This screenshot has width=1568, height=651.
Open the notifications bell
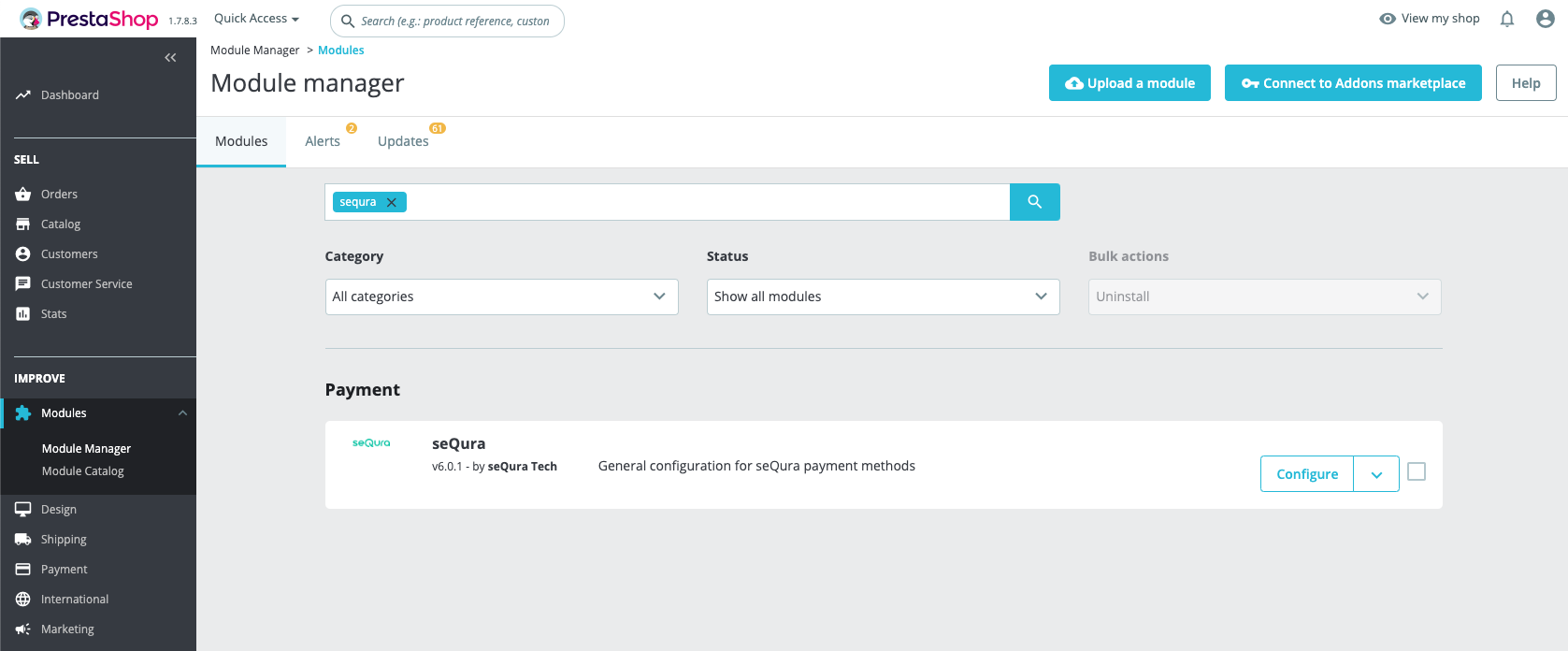pos(1507,19)
